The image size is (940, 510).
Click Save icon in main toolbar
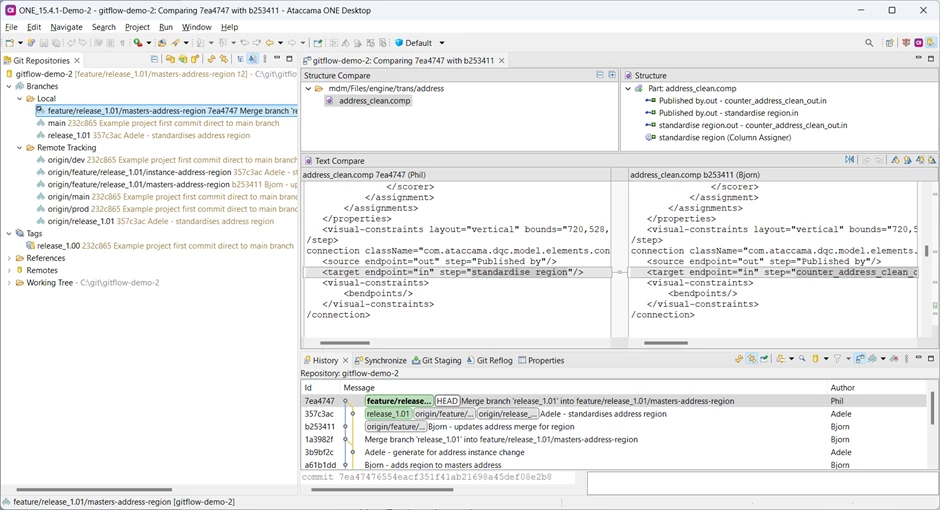tap(44, 43)
